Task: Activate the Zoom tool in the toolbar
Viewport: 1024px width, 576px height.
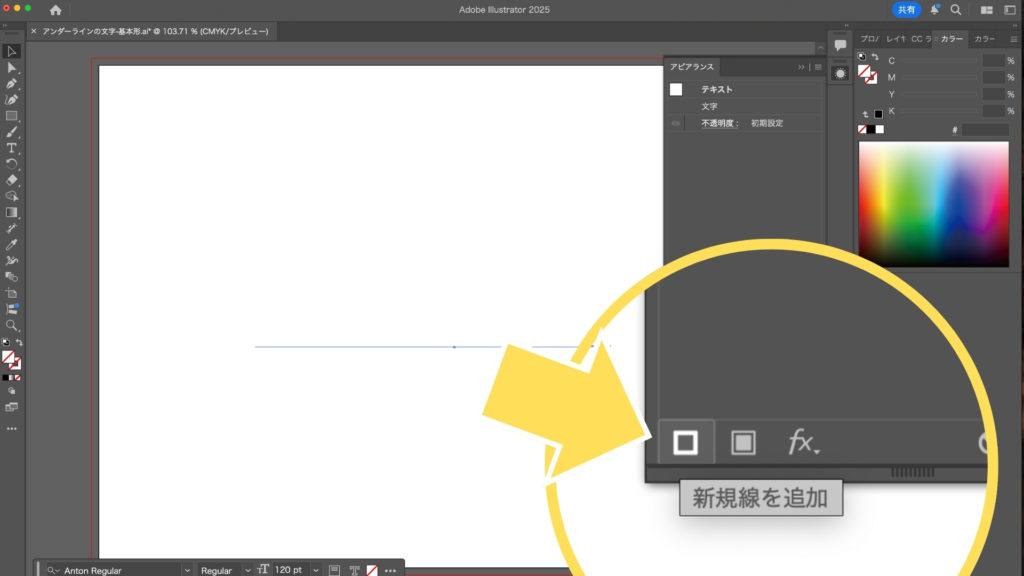Action: click(12, 325)
